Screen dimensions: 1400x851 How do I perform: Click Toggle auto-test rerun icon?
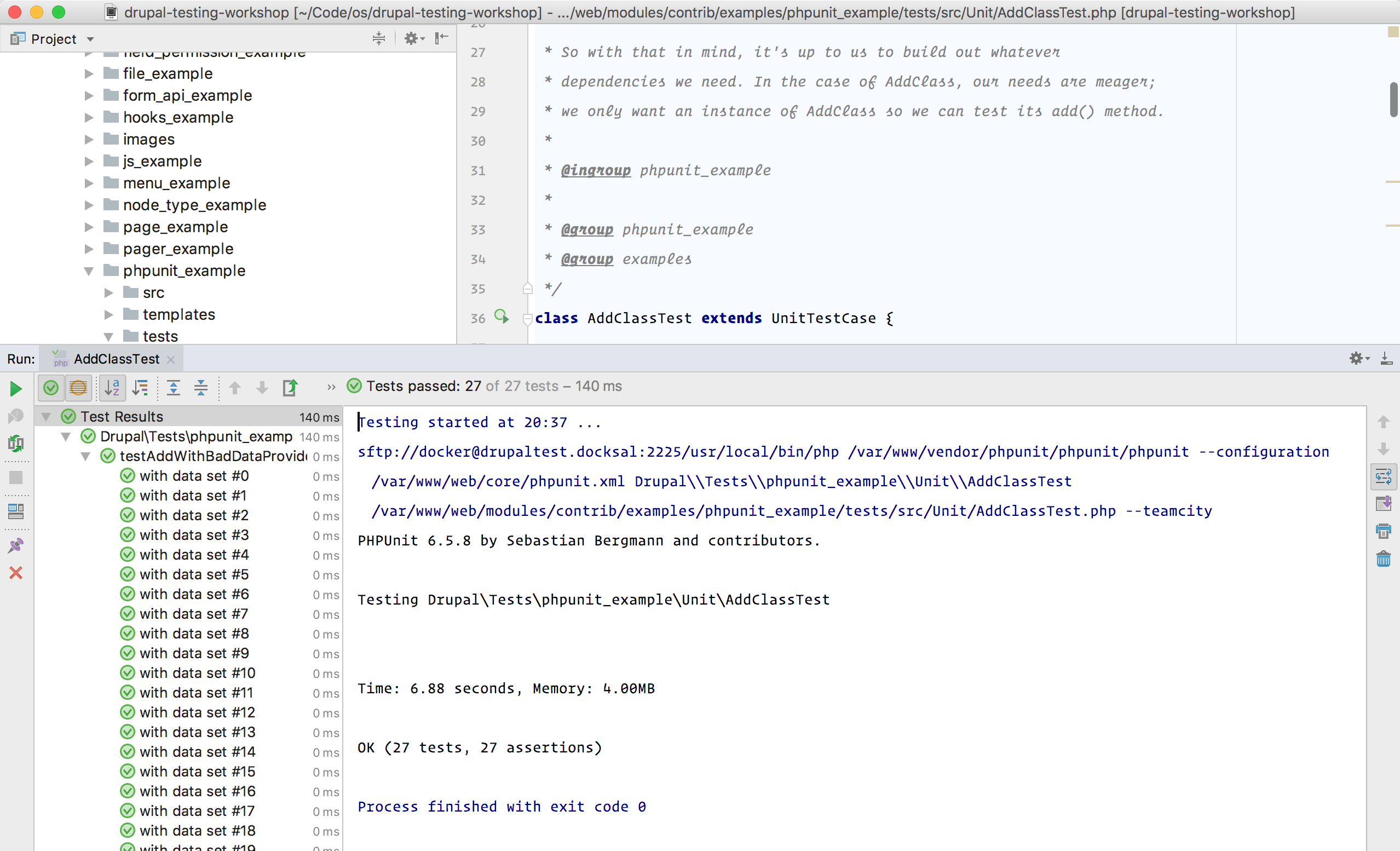pos(15,444)
